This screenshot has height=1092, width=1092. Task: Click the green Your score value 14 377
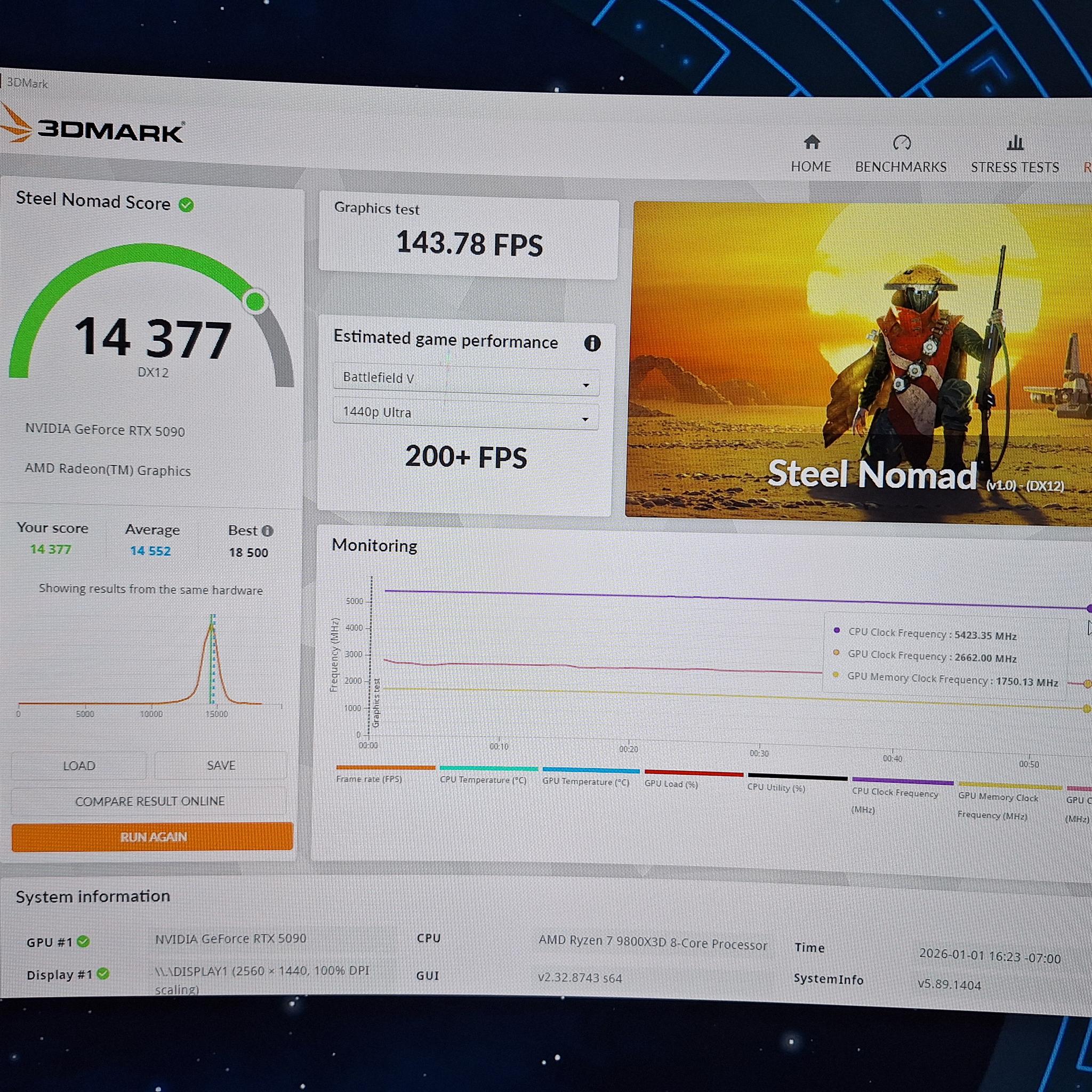pyautogui.click(x=50, y=549)
